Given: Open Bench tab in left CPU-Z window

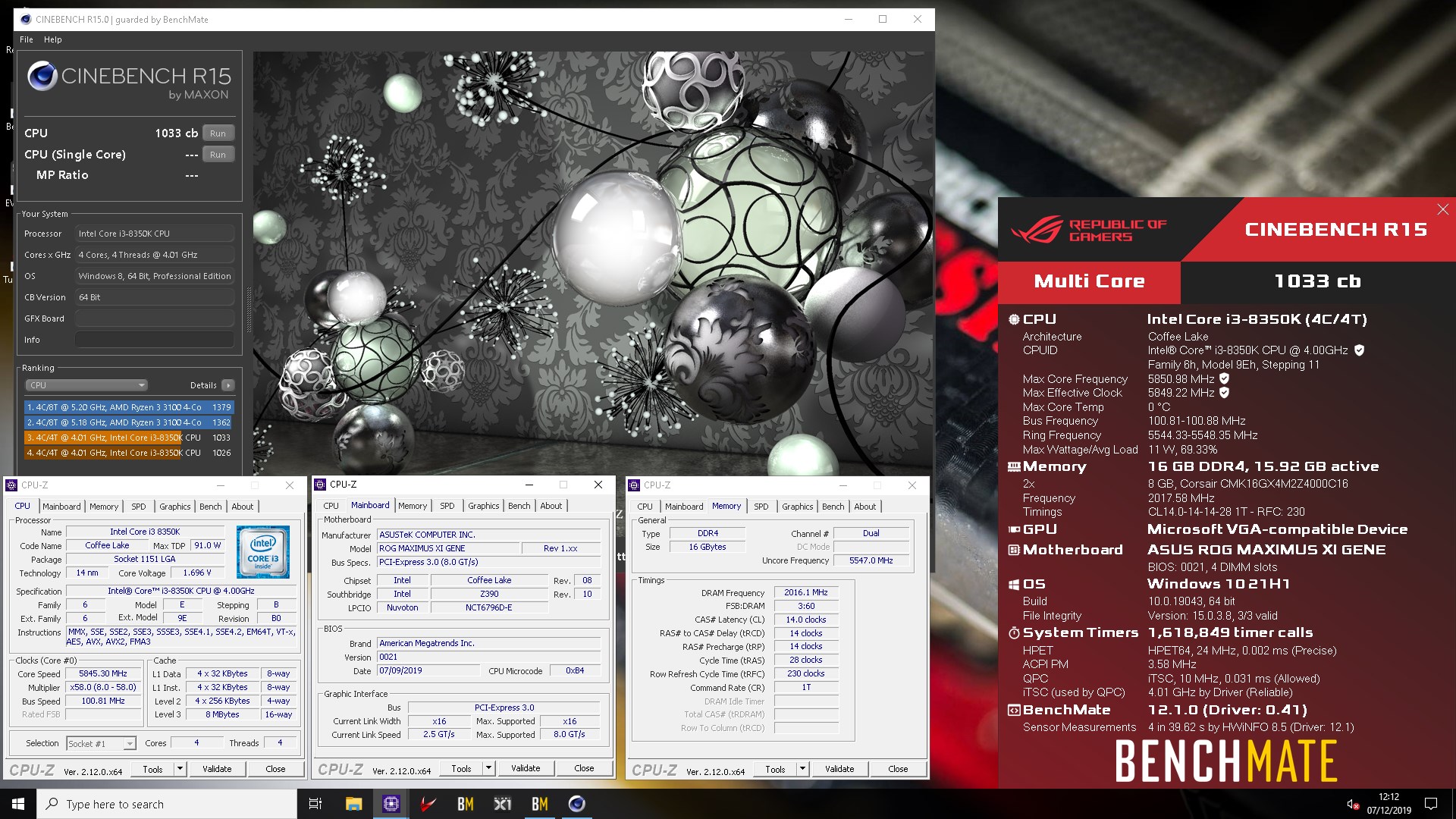Looking at the screenshot, I should pos(211,507).
